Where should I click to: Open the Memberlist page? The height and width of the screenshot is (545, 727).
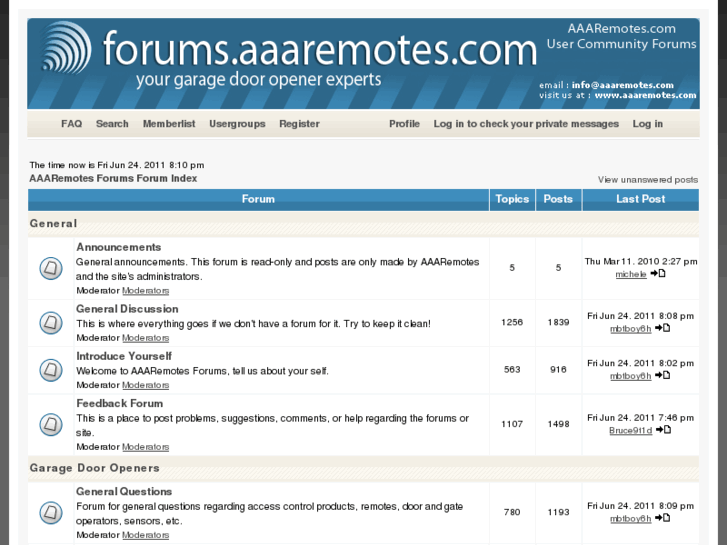[x=169, y=124]
